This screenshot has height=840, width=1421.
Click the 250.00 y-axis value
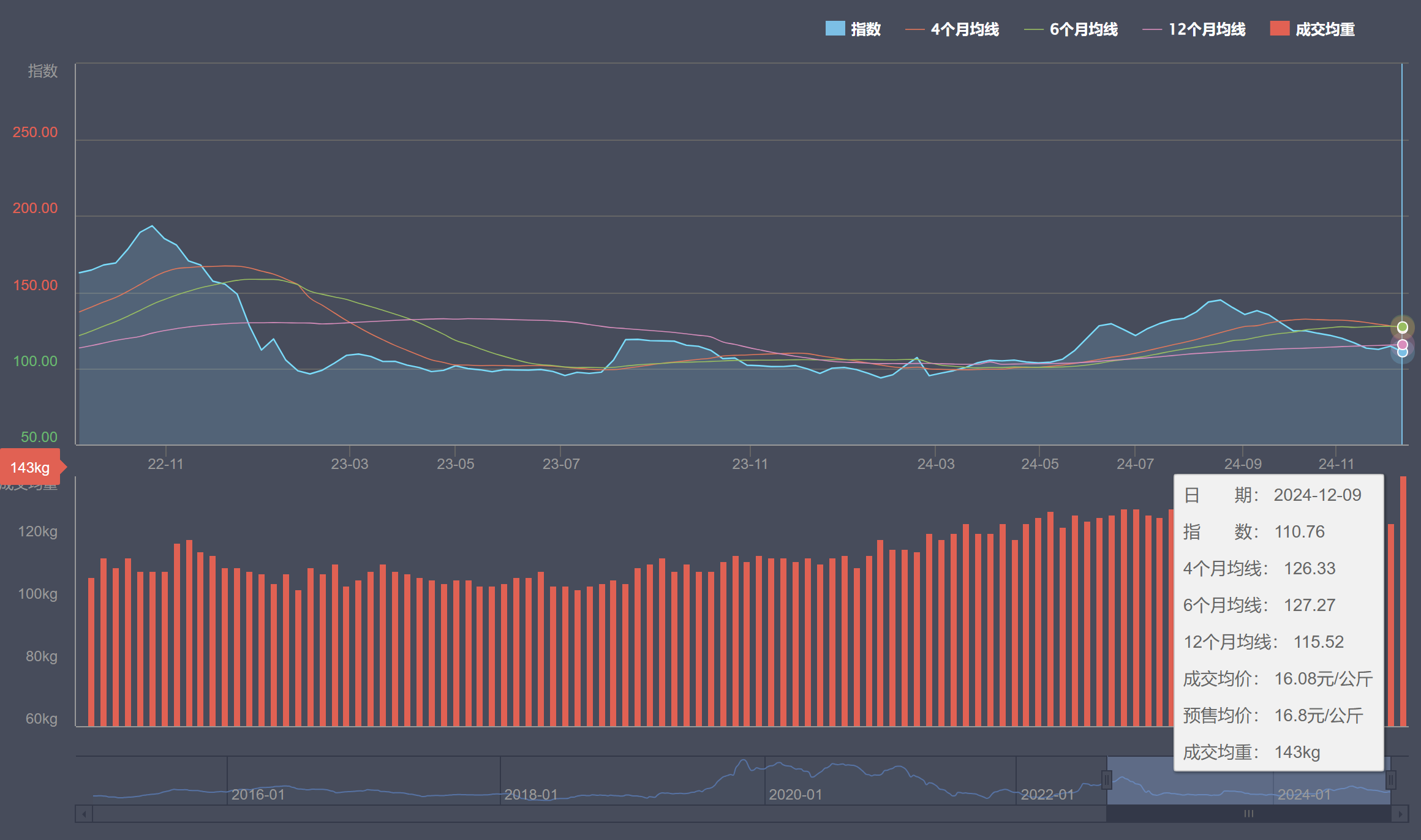click(35, 132)
